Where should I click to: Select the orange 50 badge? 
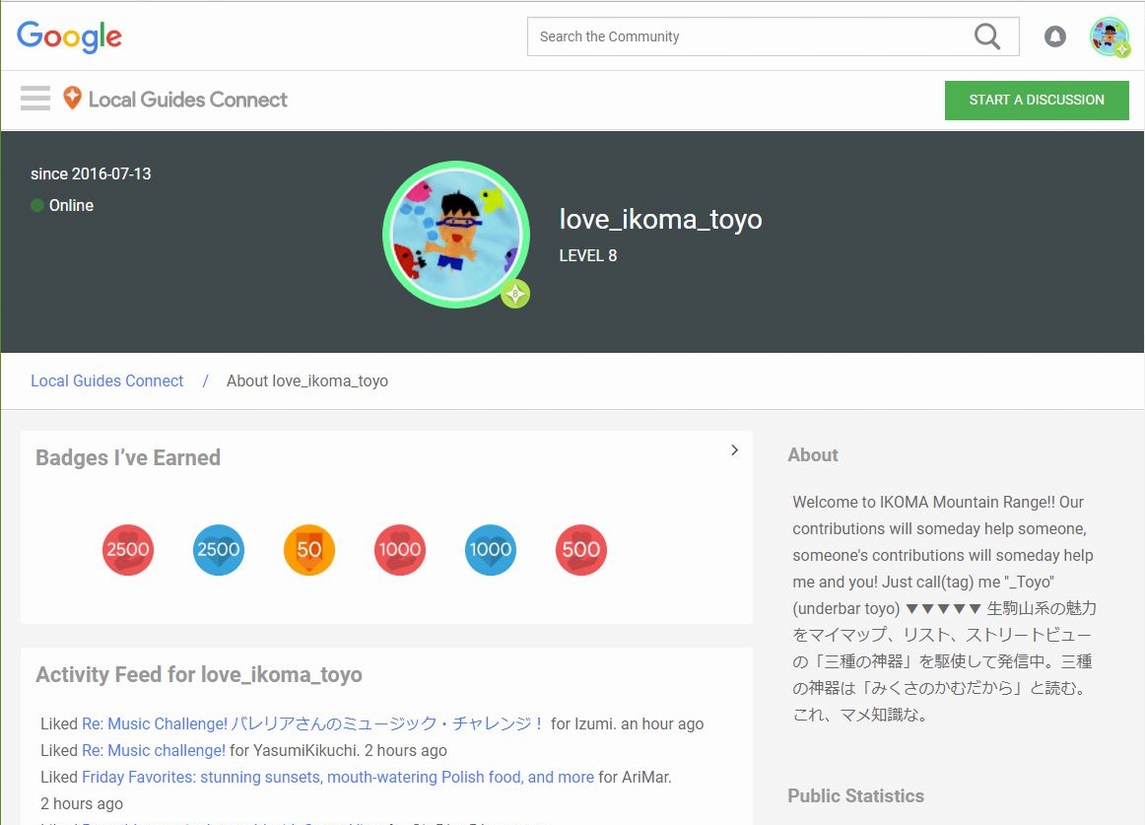309,550
